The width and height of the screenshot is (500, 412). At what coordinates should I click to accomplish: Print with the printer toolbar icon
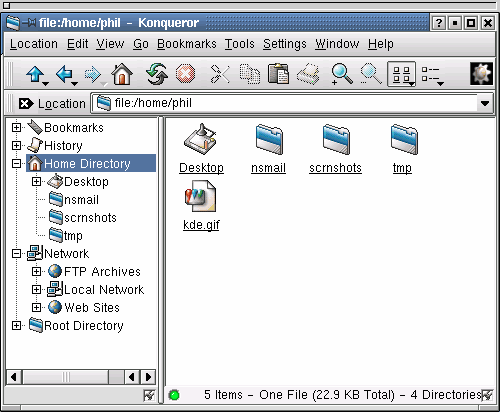click(x=308, y=74)
